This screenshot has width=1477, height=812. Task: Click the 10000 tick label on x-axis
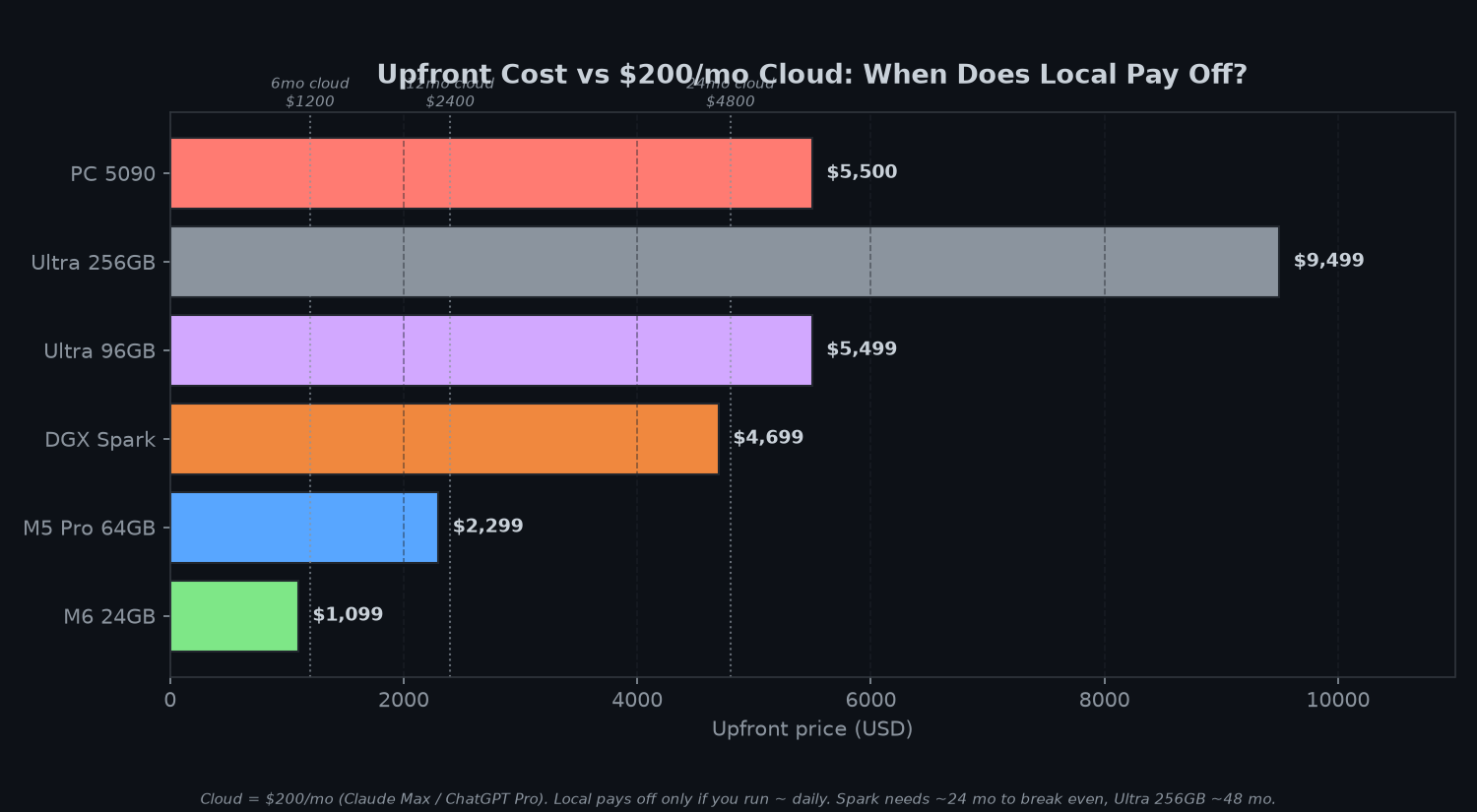point(1338,700)
